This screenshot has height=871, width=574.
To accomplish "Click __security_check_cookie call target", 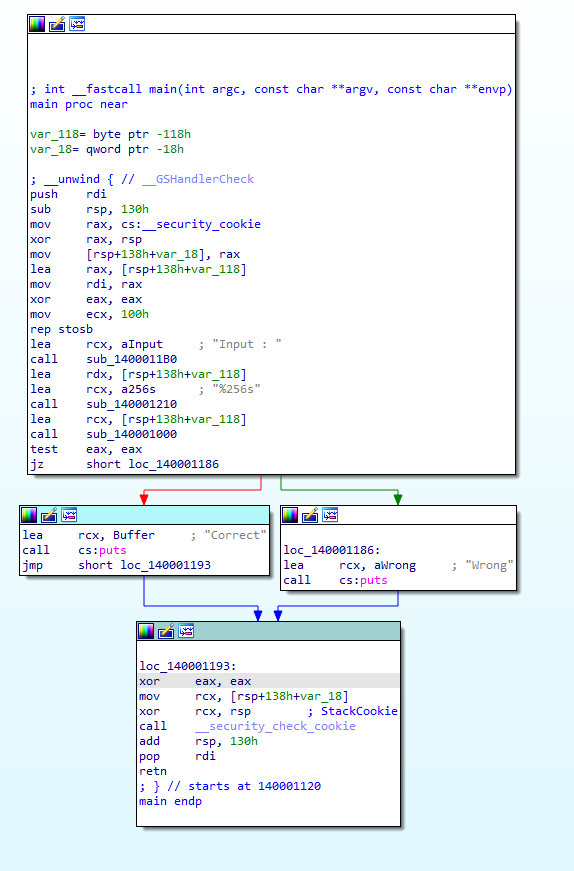I will [x=275, y=726].
